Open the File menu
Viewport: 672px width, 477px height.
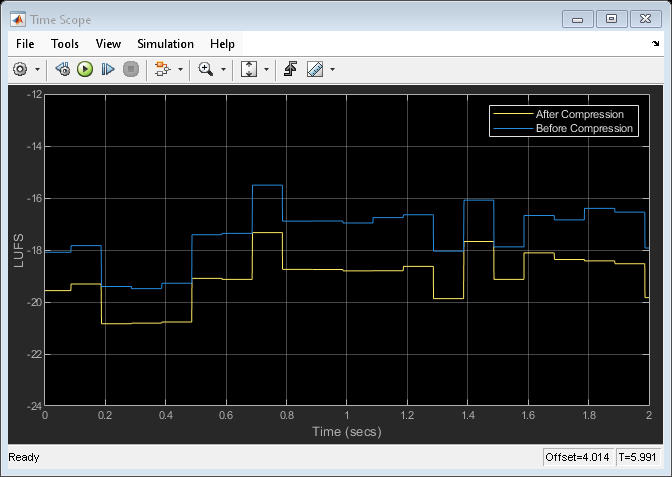[x=25, y=44]
